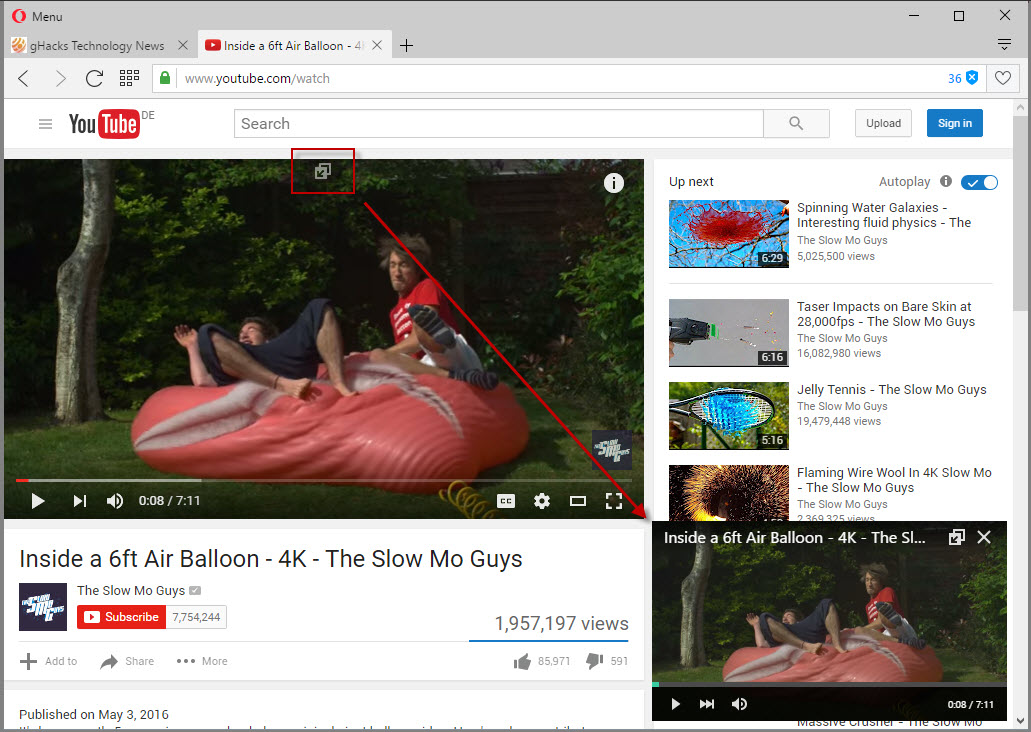1031x732 pixels.
Task: Play the main video
Action: tap(38, 501)
